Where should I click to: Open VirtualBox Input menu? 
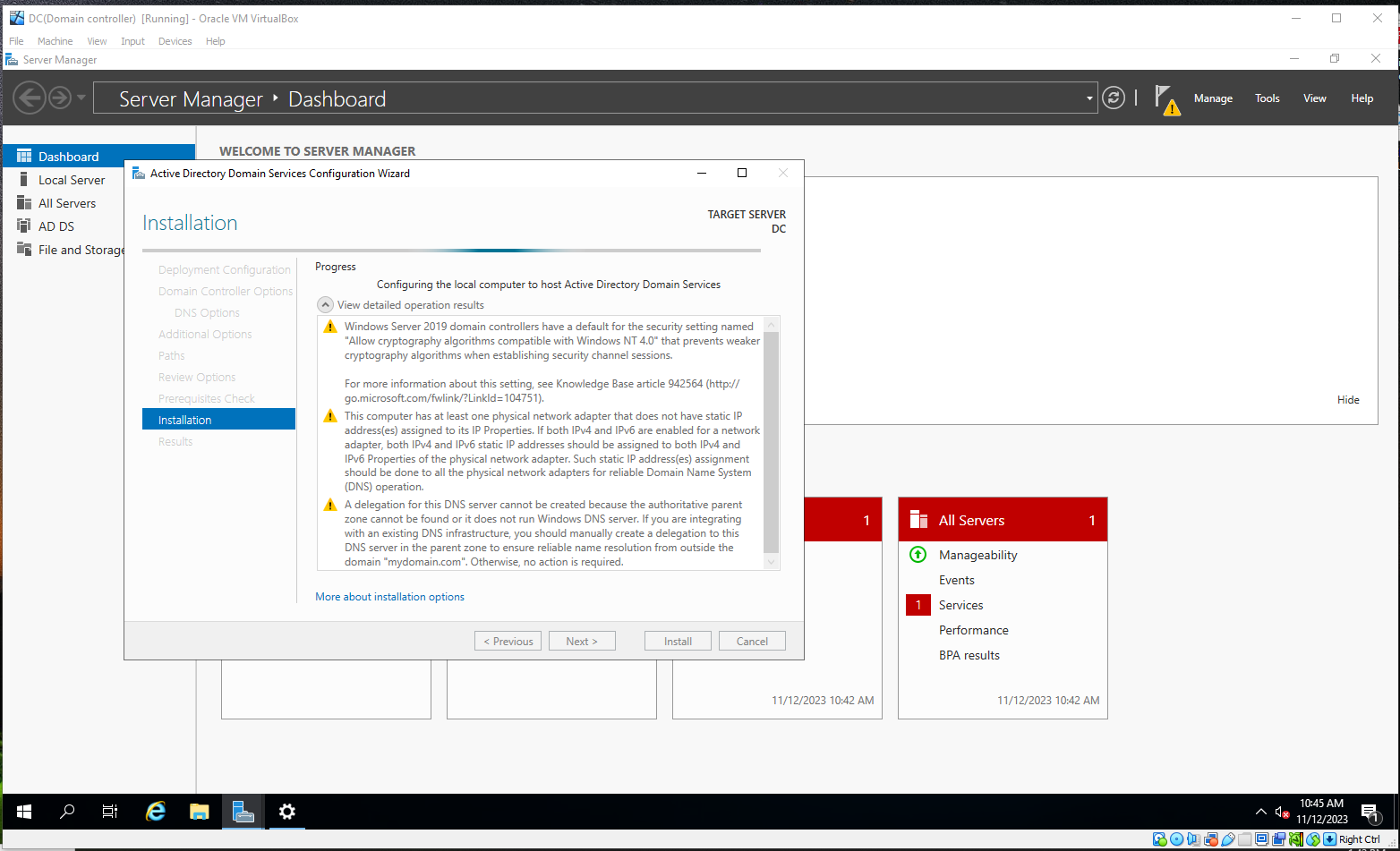pyautogui.click(x=132, y=41)
